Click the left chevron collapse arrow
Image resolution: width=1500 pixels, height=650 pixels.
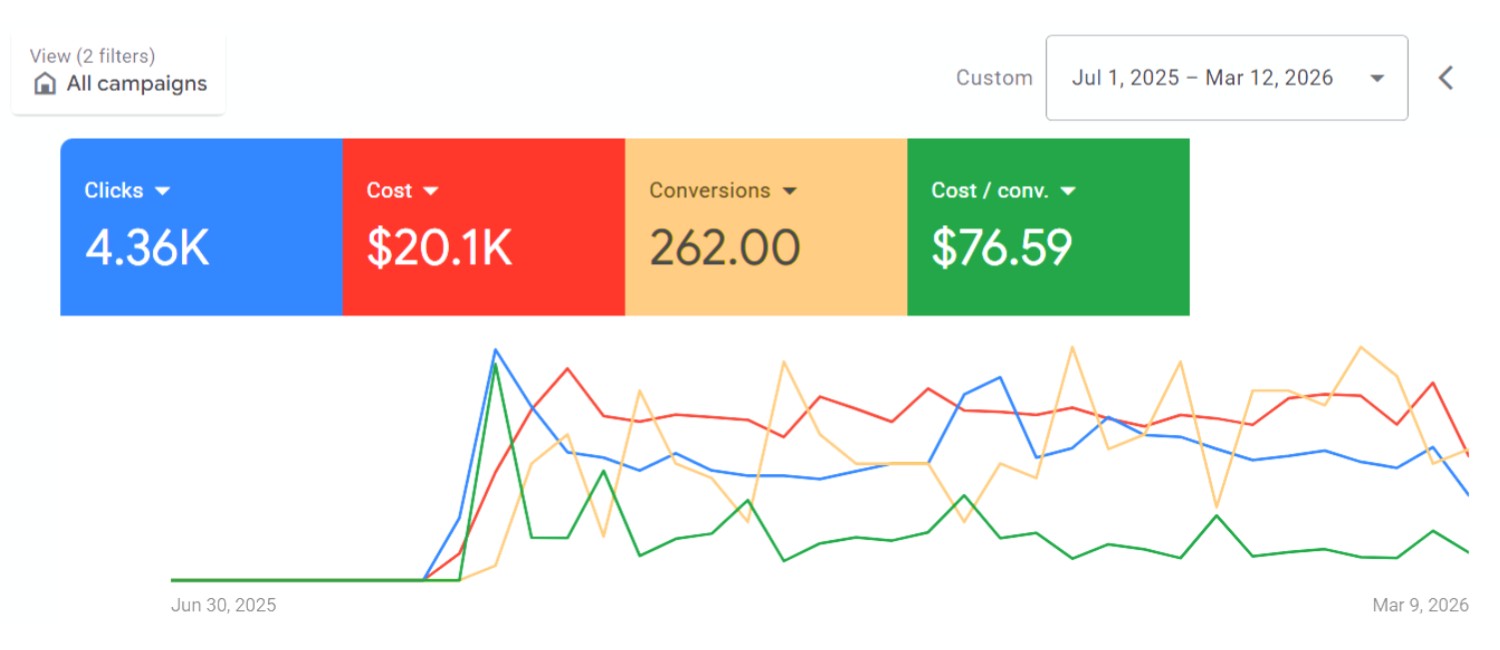click(1445, 78)
